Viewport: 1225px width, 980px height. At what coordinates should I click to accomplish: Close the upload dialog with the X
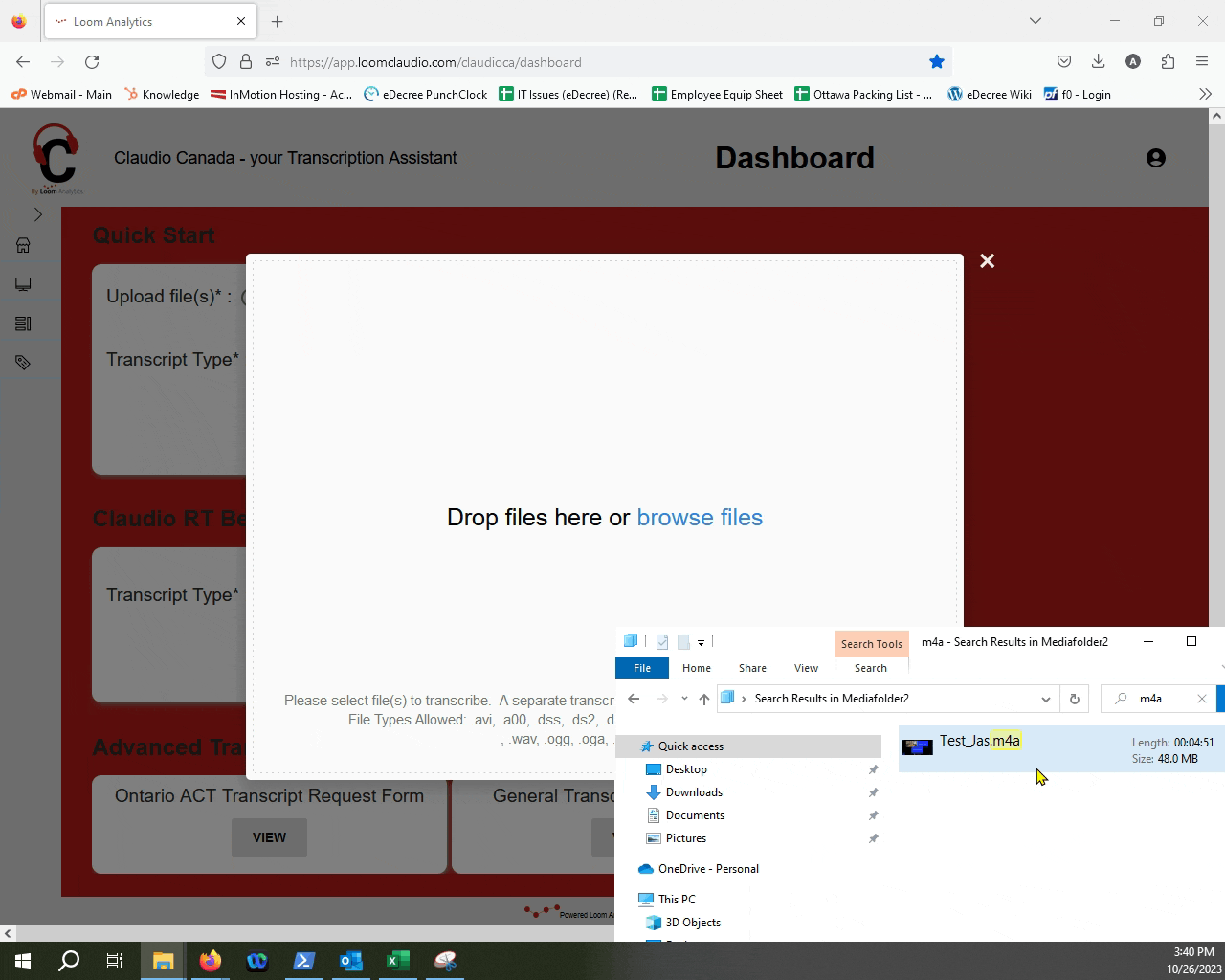tap(988, 260)
